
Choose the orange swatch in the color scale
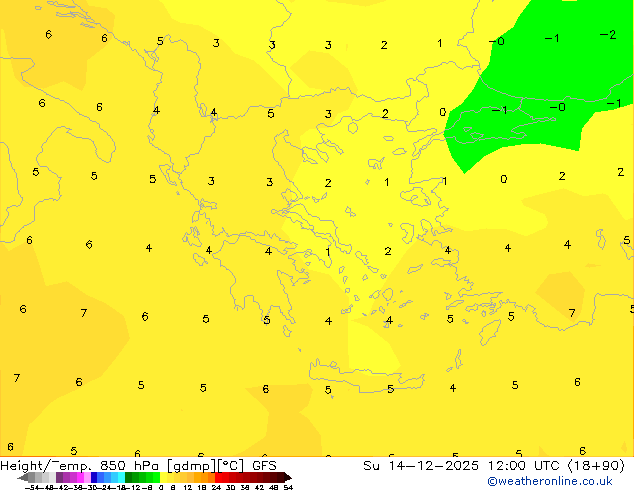point(202,478)
